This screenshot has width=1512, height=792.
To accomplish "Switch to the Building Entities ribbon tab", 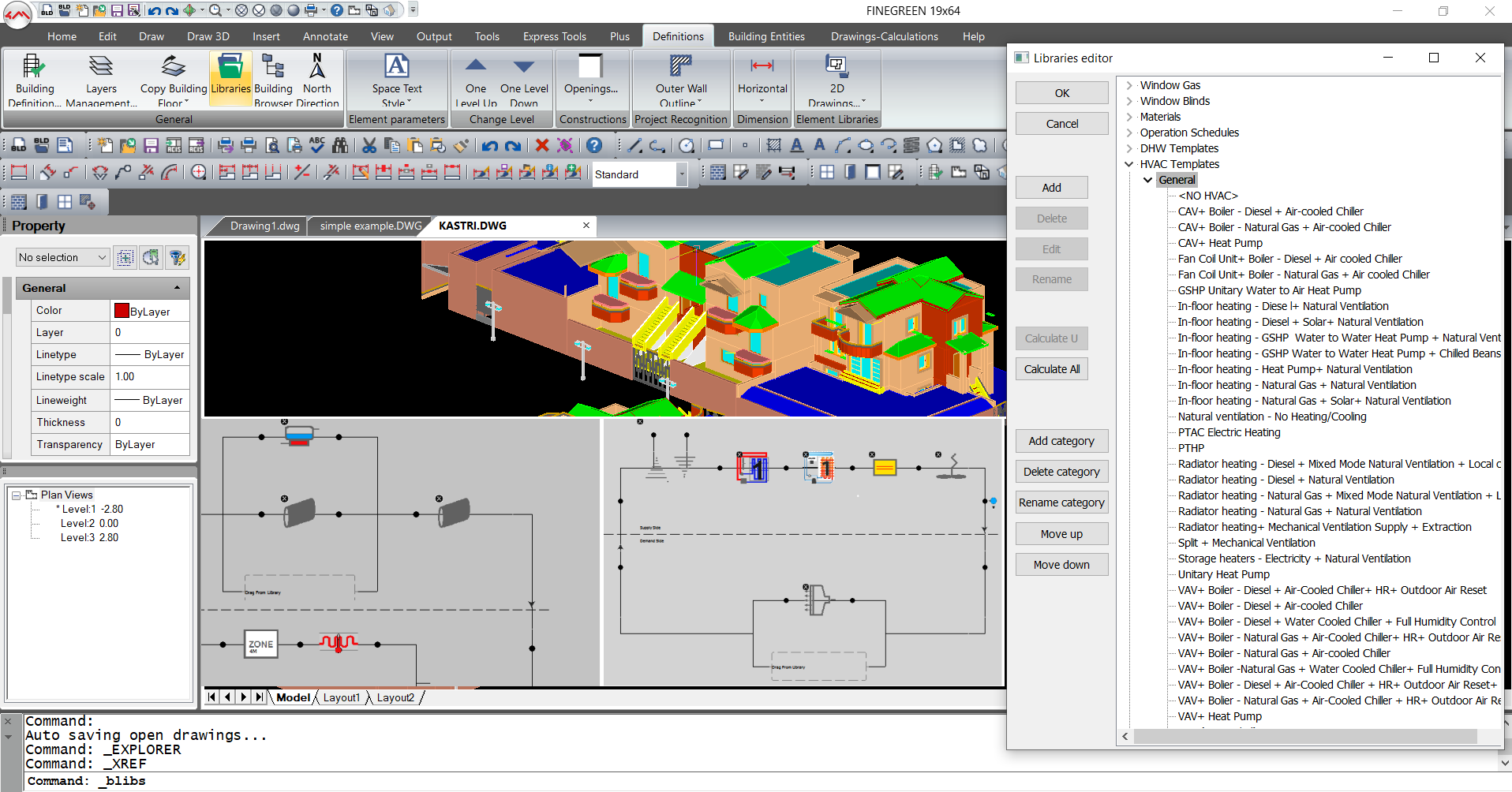I will [x=765, y=36].
